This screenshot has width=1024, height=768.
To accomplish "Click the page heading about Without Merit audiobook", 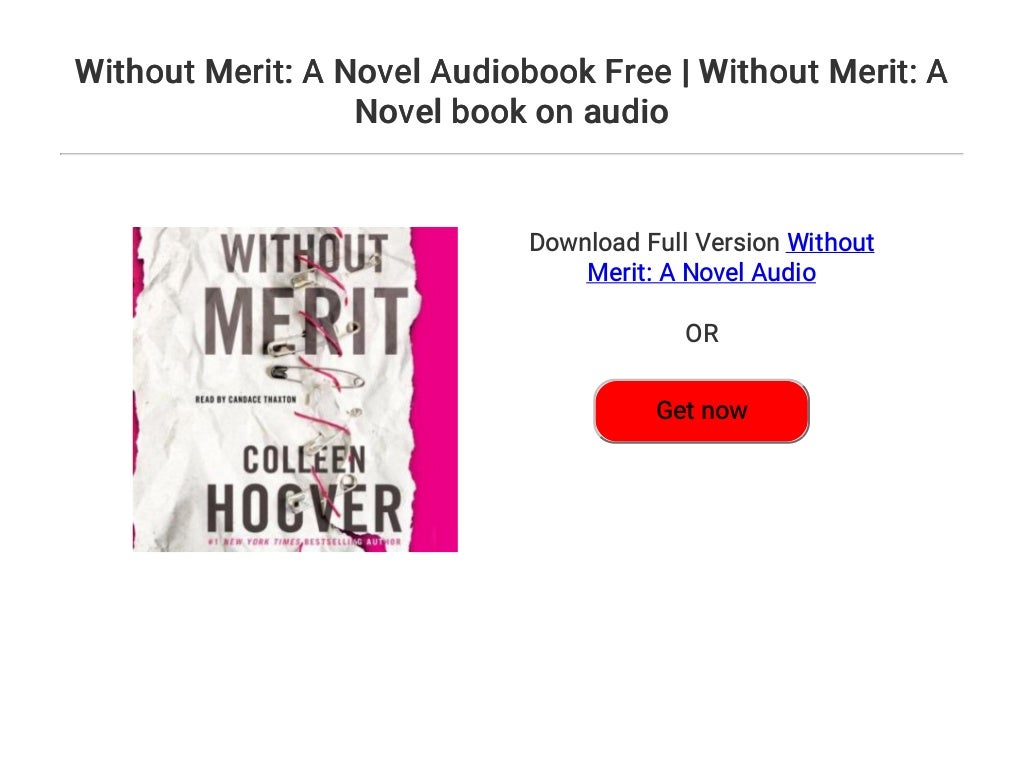I will coord(511,91).
